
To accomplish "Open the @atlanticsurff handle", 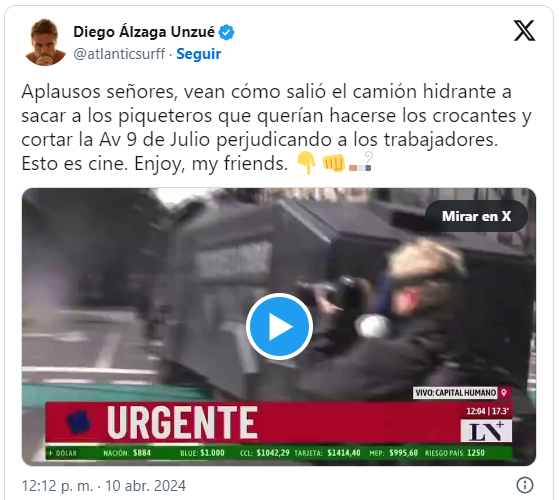I will pyautogui.click(x=119, y=54).
